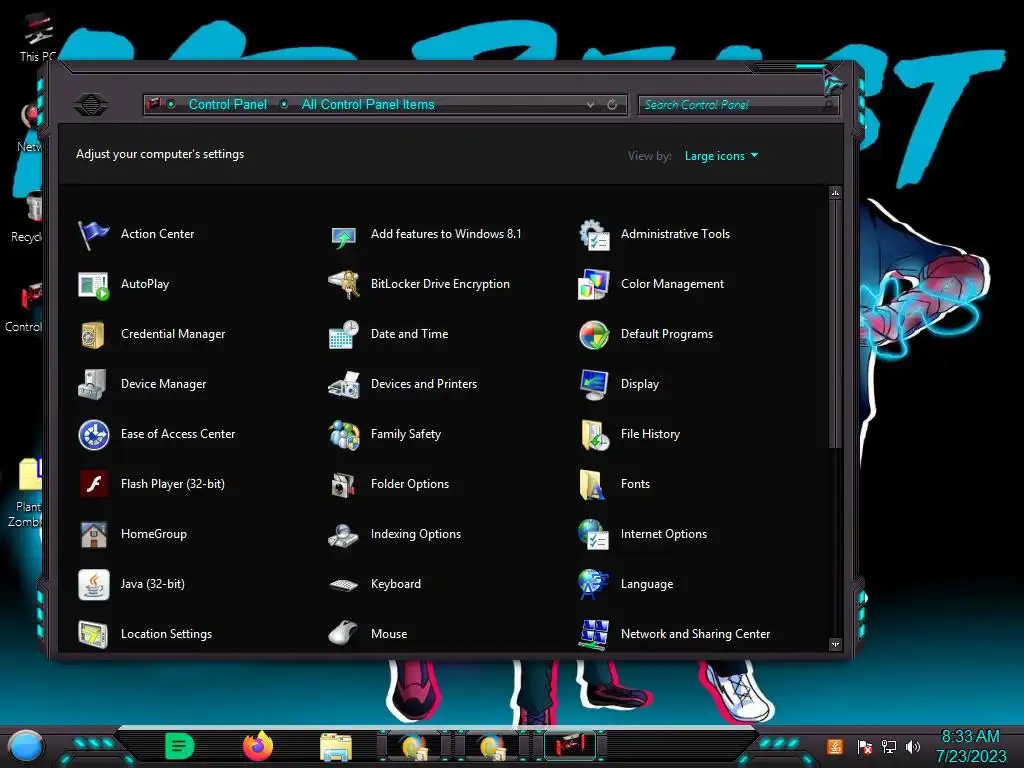Open the Start orb button
Viewport: 1024px width, 768px height.
[x=27, y=746]
